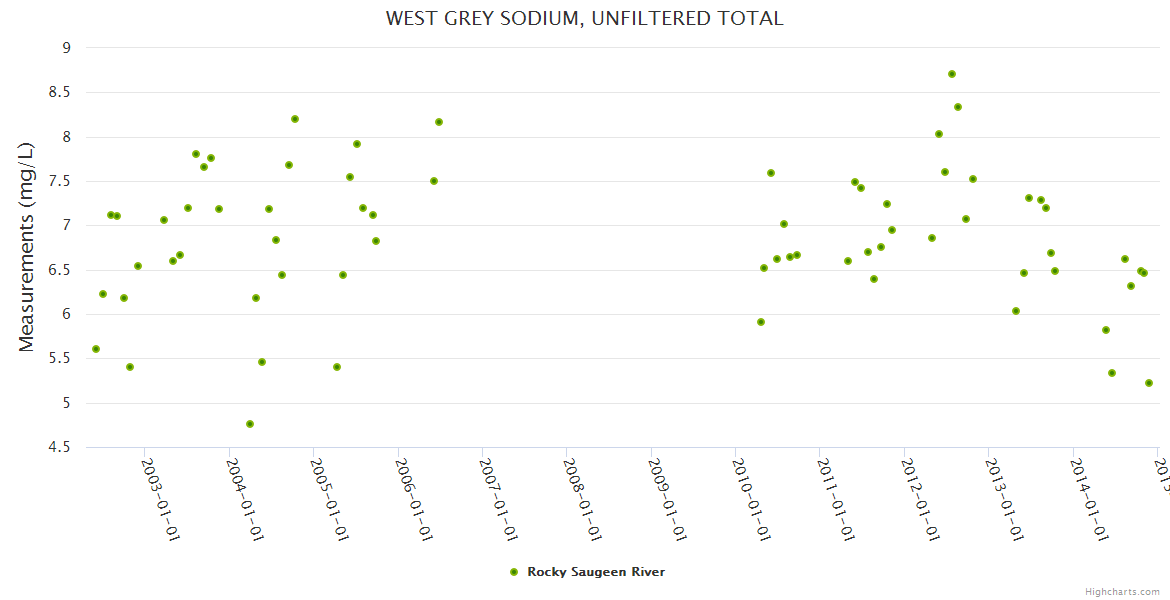Select the lowest 2010 data point near 5.9

pyautogui.click(x=761, y=322)
